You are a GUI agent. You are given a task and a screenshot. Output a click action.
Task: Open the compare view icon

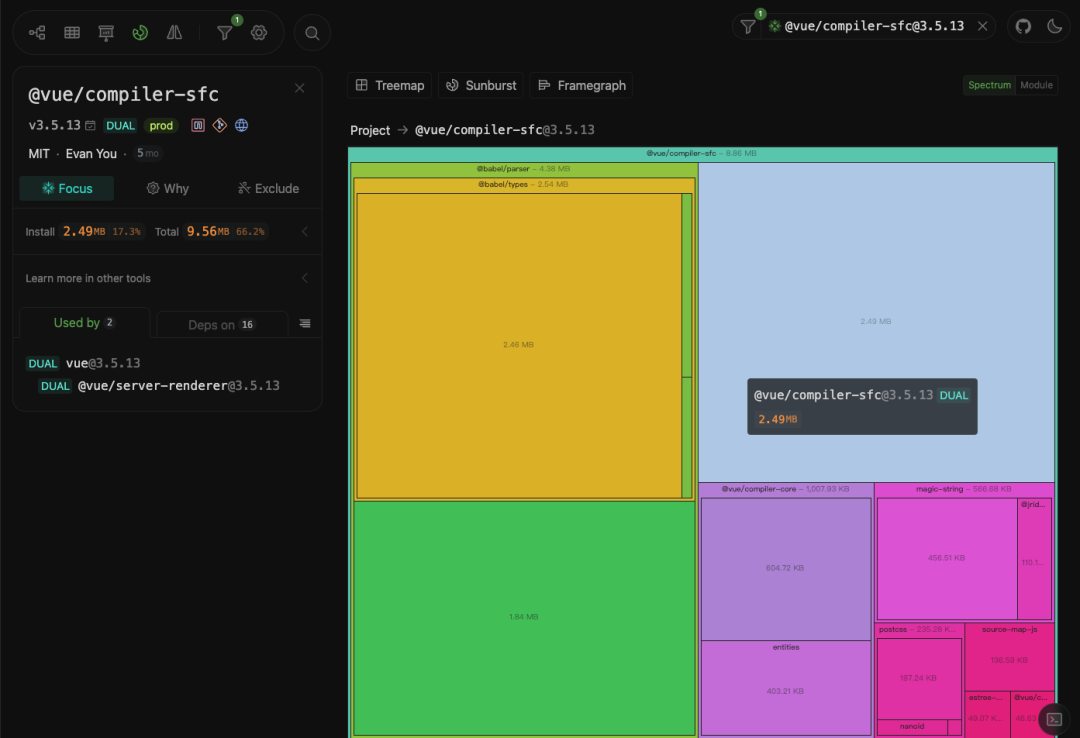point(174,32)
